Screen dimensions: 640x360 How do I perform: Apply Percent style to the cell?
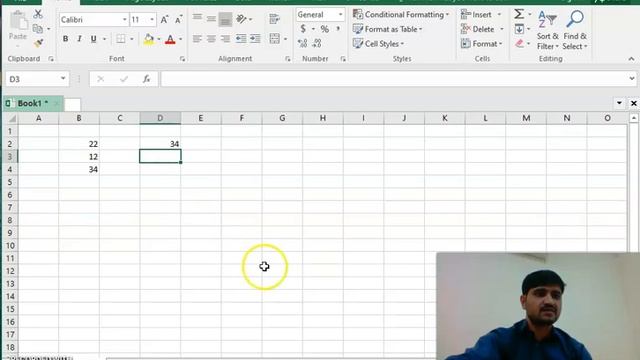coord(324,29)
